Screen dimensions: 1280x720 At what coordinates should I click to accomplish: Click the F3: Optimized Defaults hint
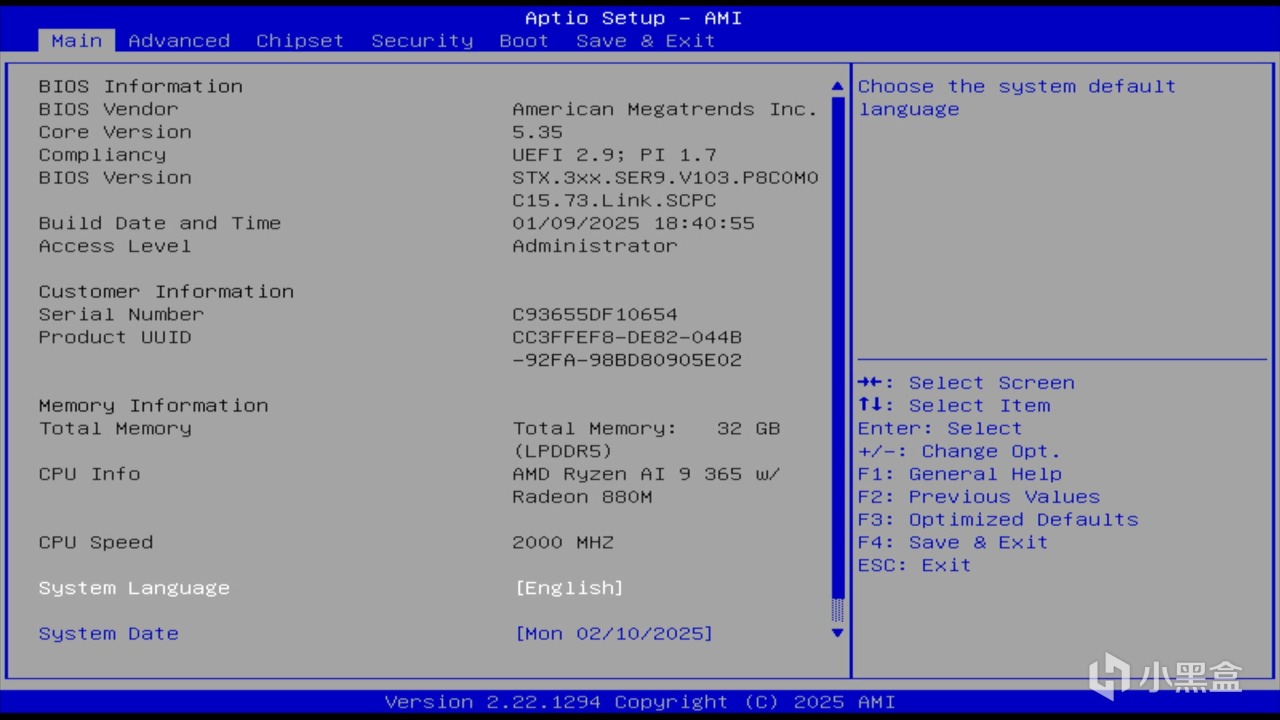pos(998,520)
